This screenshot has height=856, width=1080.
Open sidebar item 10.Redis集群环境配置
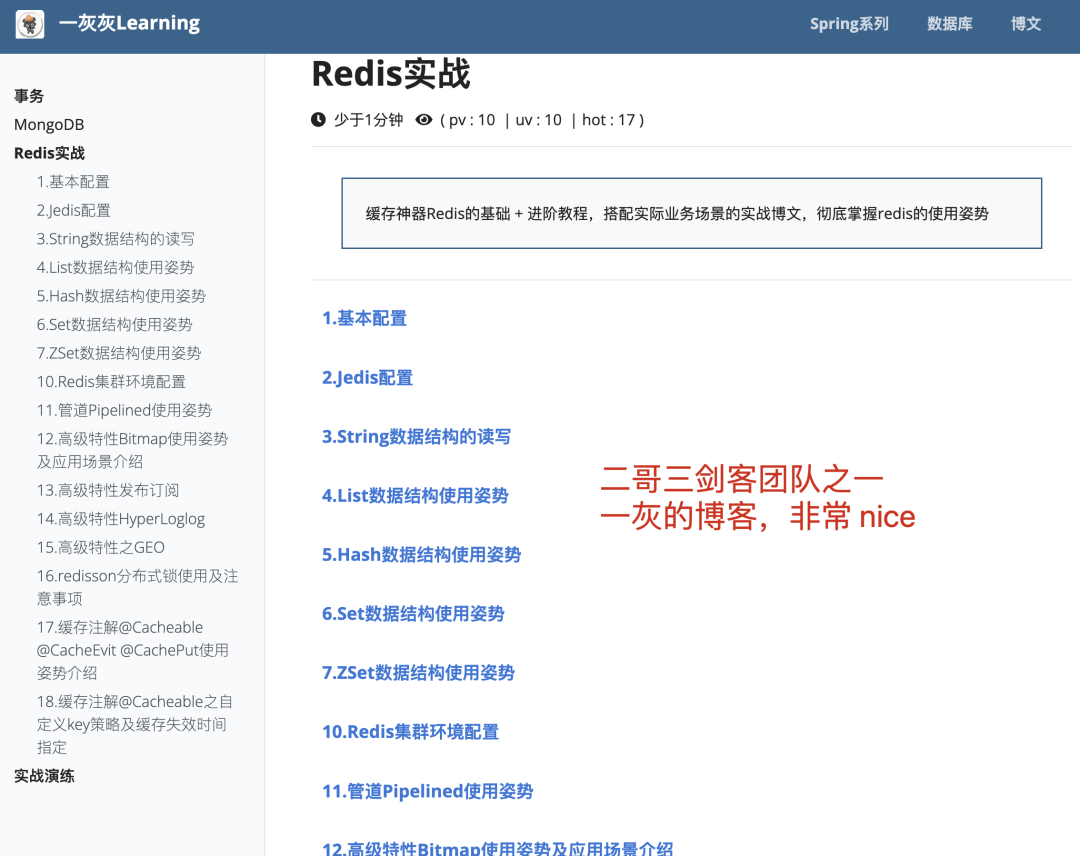(x=111, y=382)
